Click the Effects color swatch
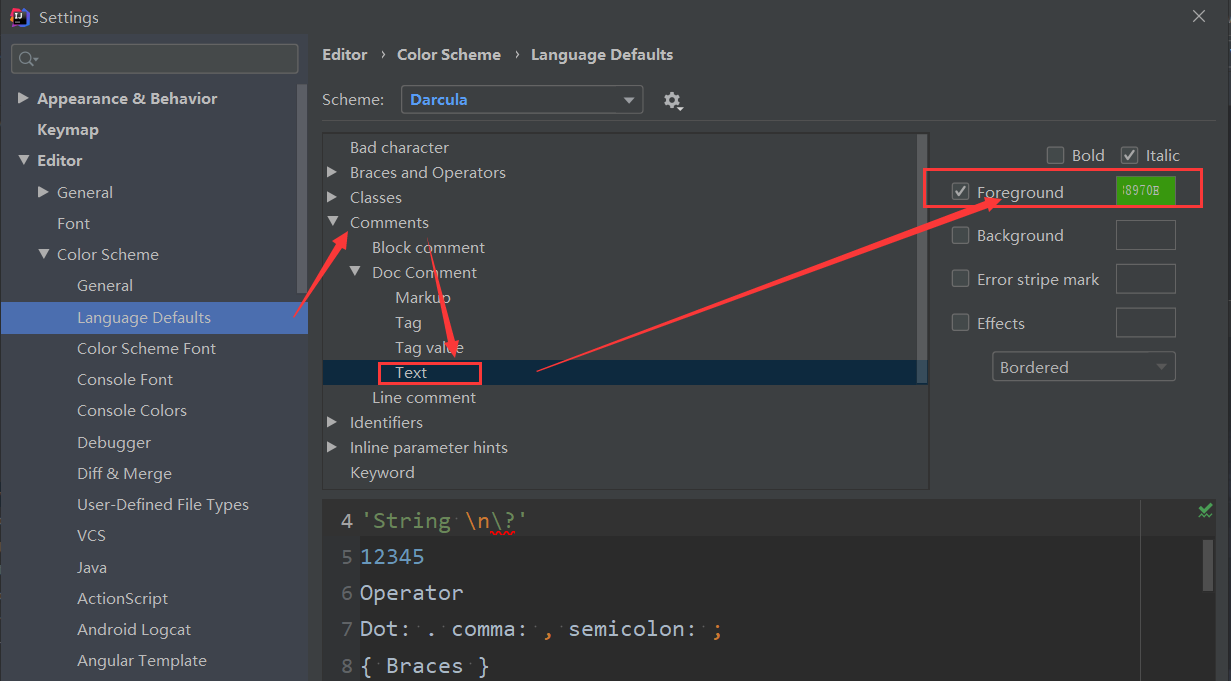The image size is (1231, 681). [1145, 323]
